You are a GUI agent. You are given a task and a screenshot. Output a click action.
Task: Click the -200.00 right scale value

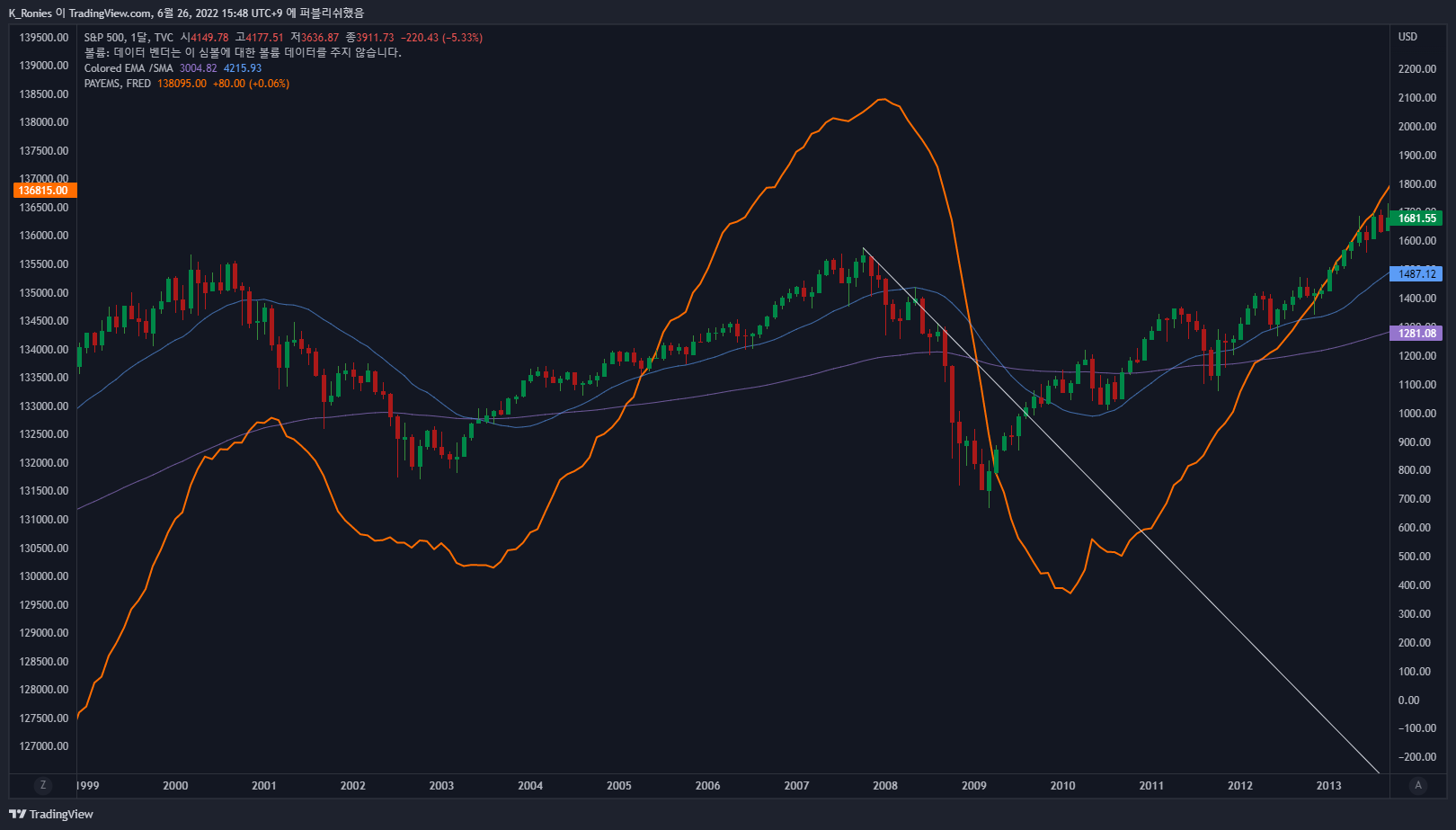pos(1416,757)
